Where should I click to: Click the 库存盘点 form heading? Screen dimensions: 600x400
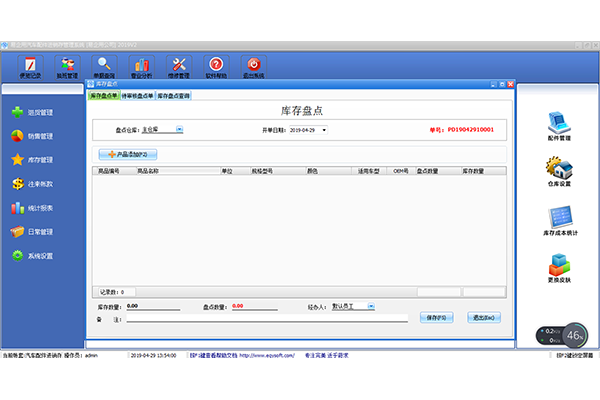pos(302,111)
